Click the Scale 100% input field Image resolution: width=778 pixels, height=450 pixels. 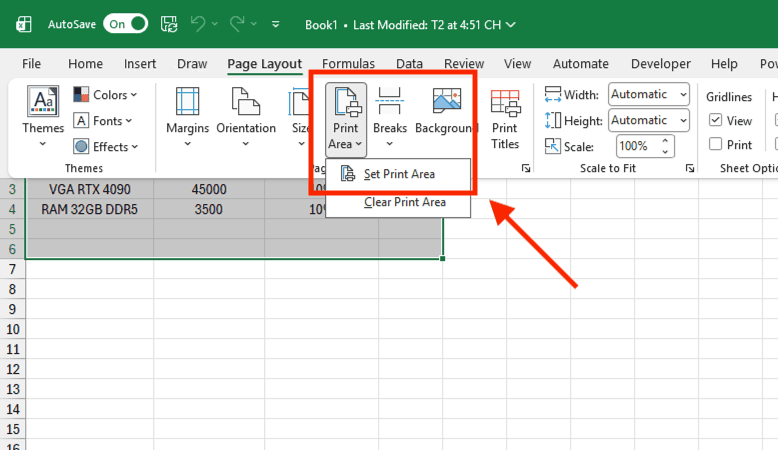coord(637,146)
